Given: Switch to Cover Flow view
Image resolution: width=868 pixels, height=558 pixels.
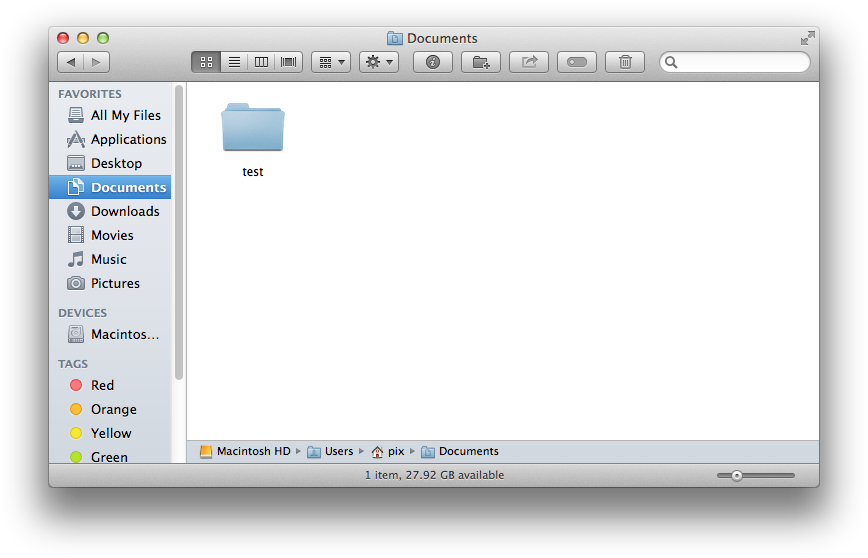Looking at the screenshot, I should coord(289,62).
